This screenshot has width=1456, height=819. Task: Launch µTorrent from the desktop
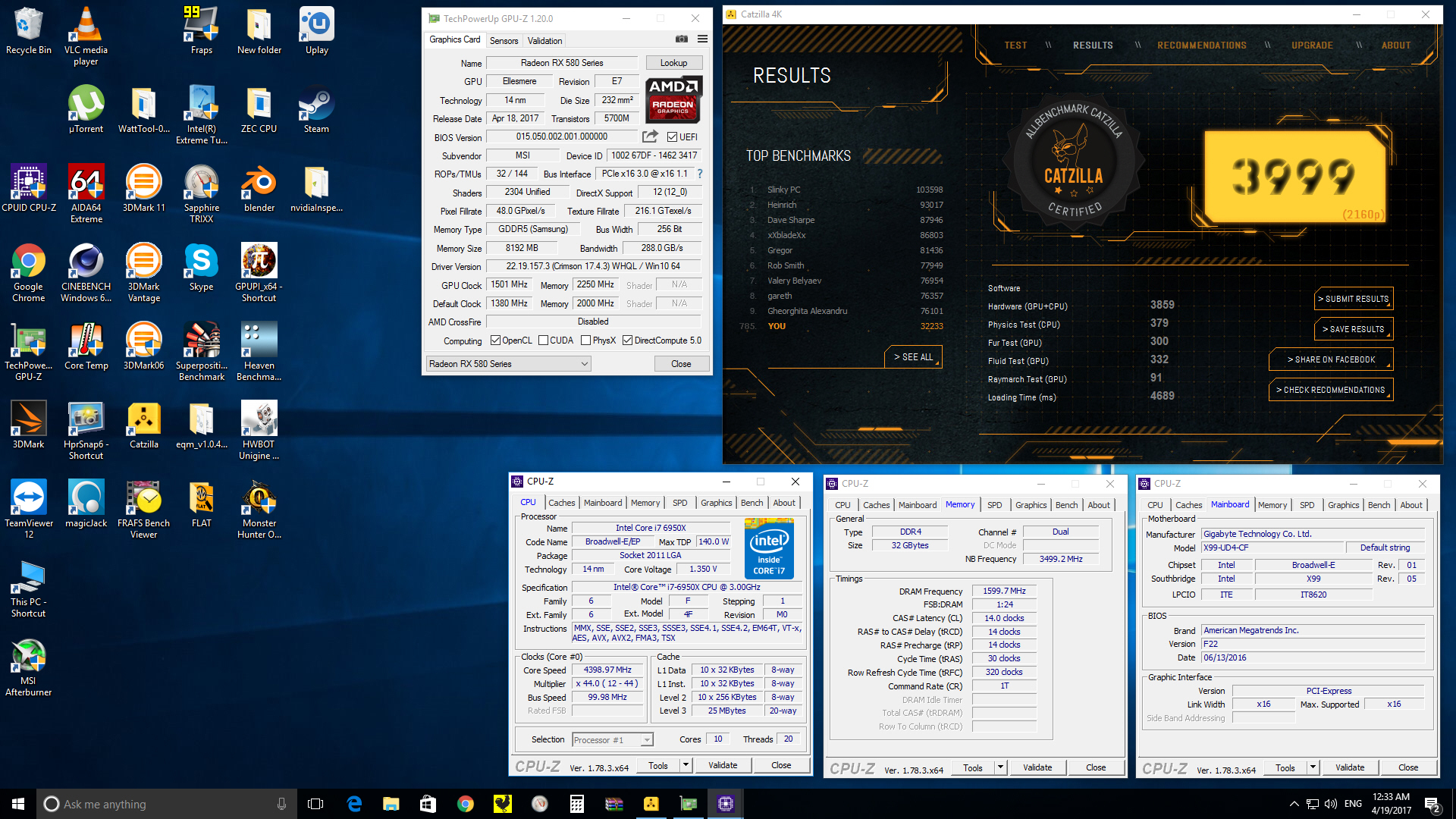coord(86,110)
